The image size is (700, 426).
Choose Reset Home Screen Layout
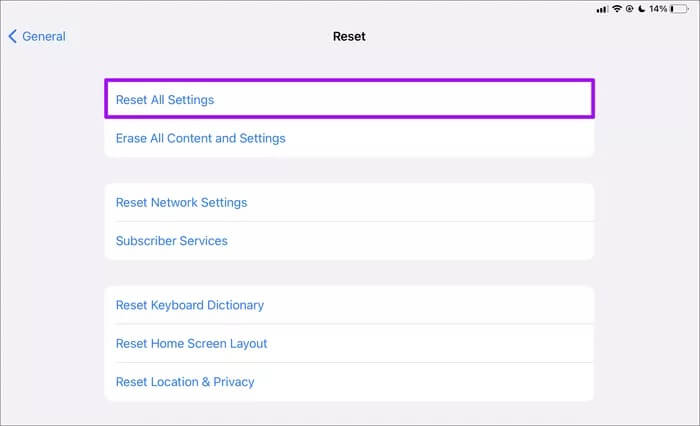coord(350,343)
